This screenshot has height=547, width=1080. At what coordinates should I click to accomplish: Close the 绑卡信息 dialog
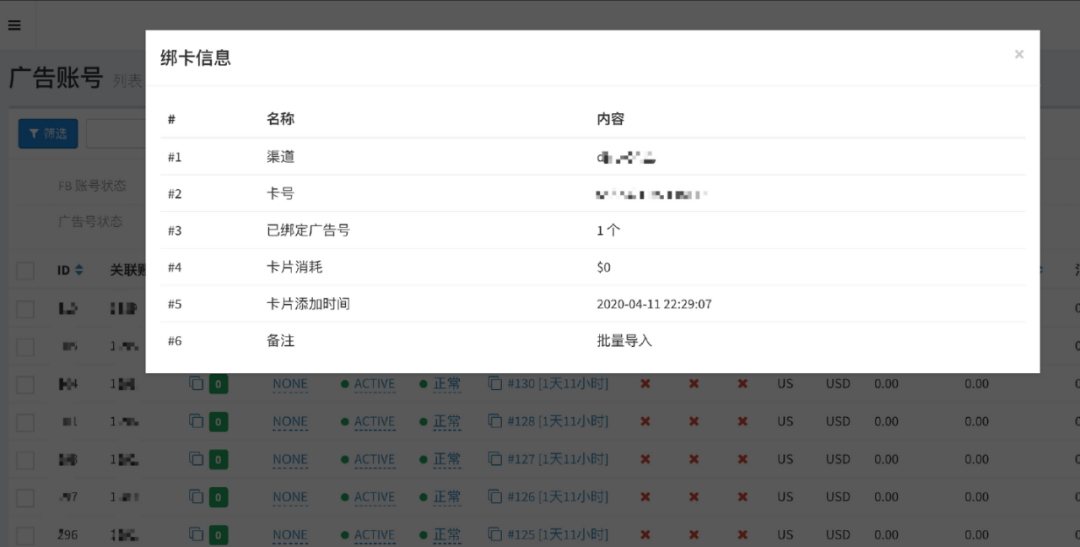(x=1019, y=54)
